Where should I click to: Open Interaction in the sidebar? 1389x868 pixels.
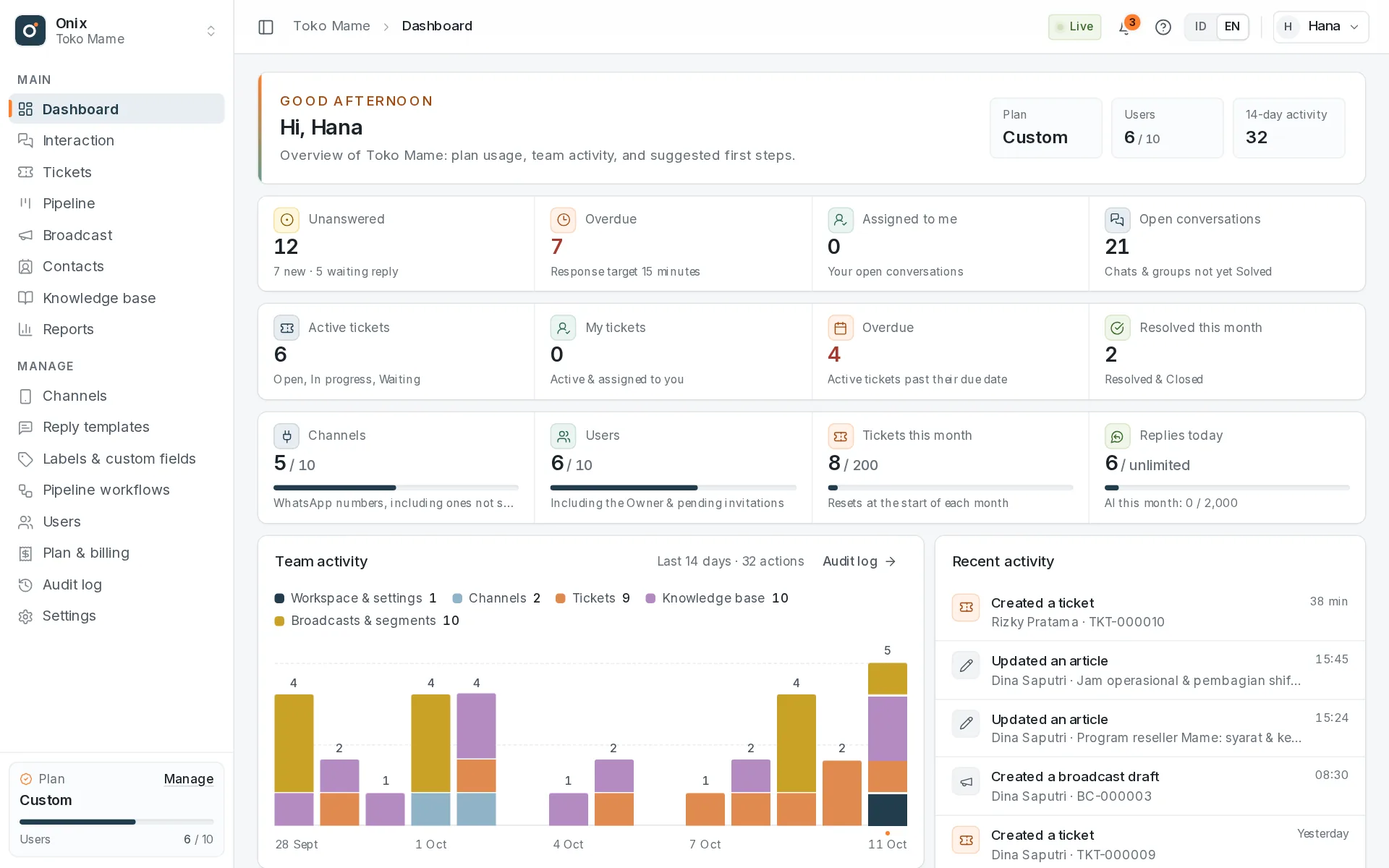[116, 140]
